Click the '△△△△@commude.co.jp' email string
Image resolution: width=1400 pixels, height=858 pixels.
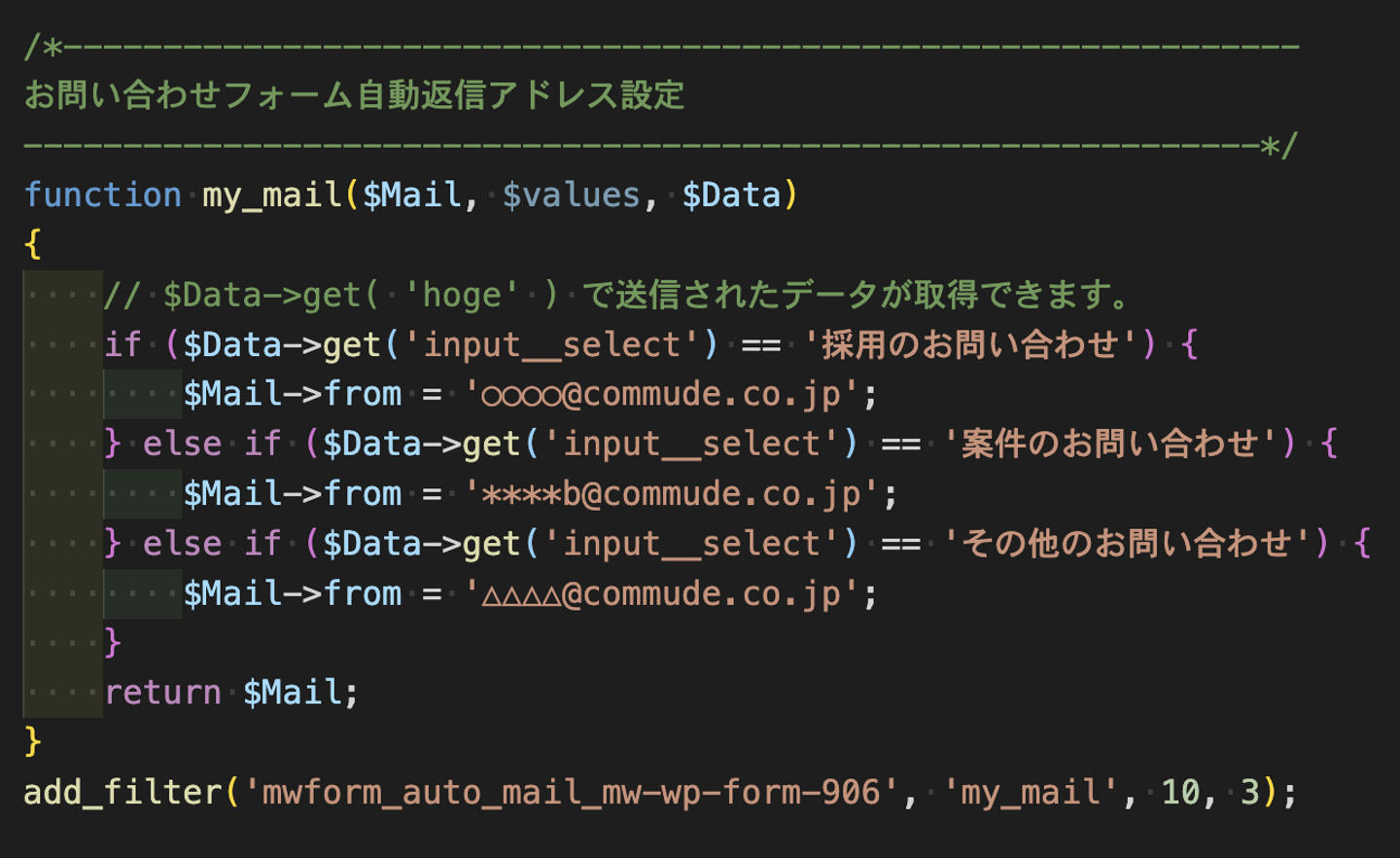[x=661, y=593]
